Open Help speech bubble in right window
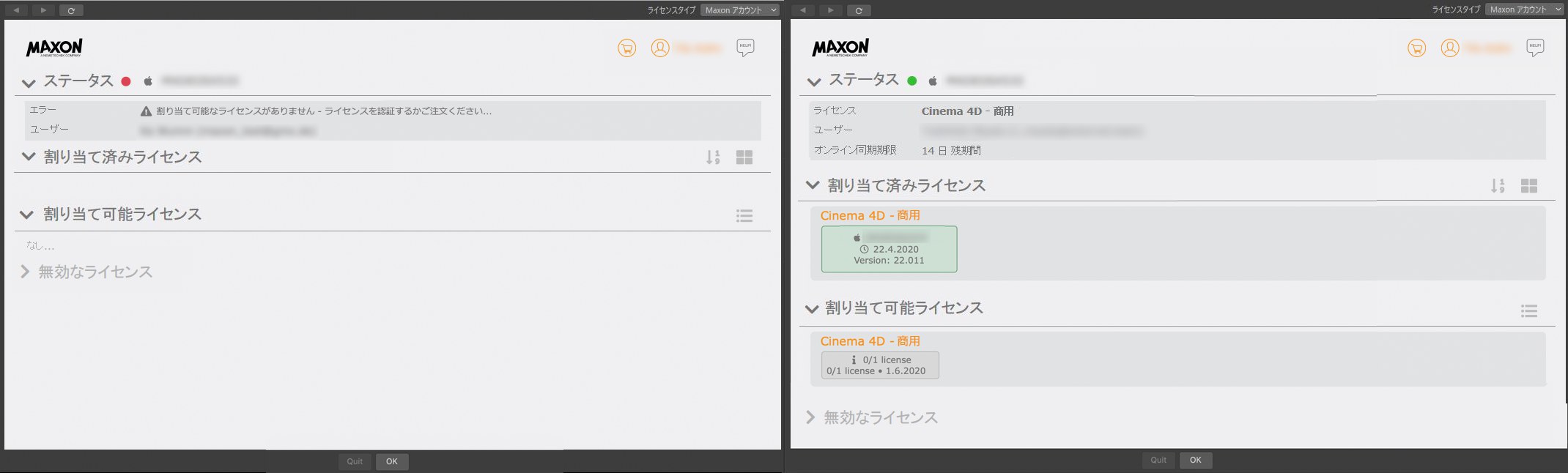Screen dimensions: 1568x473 tap(1535, 48)
